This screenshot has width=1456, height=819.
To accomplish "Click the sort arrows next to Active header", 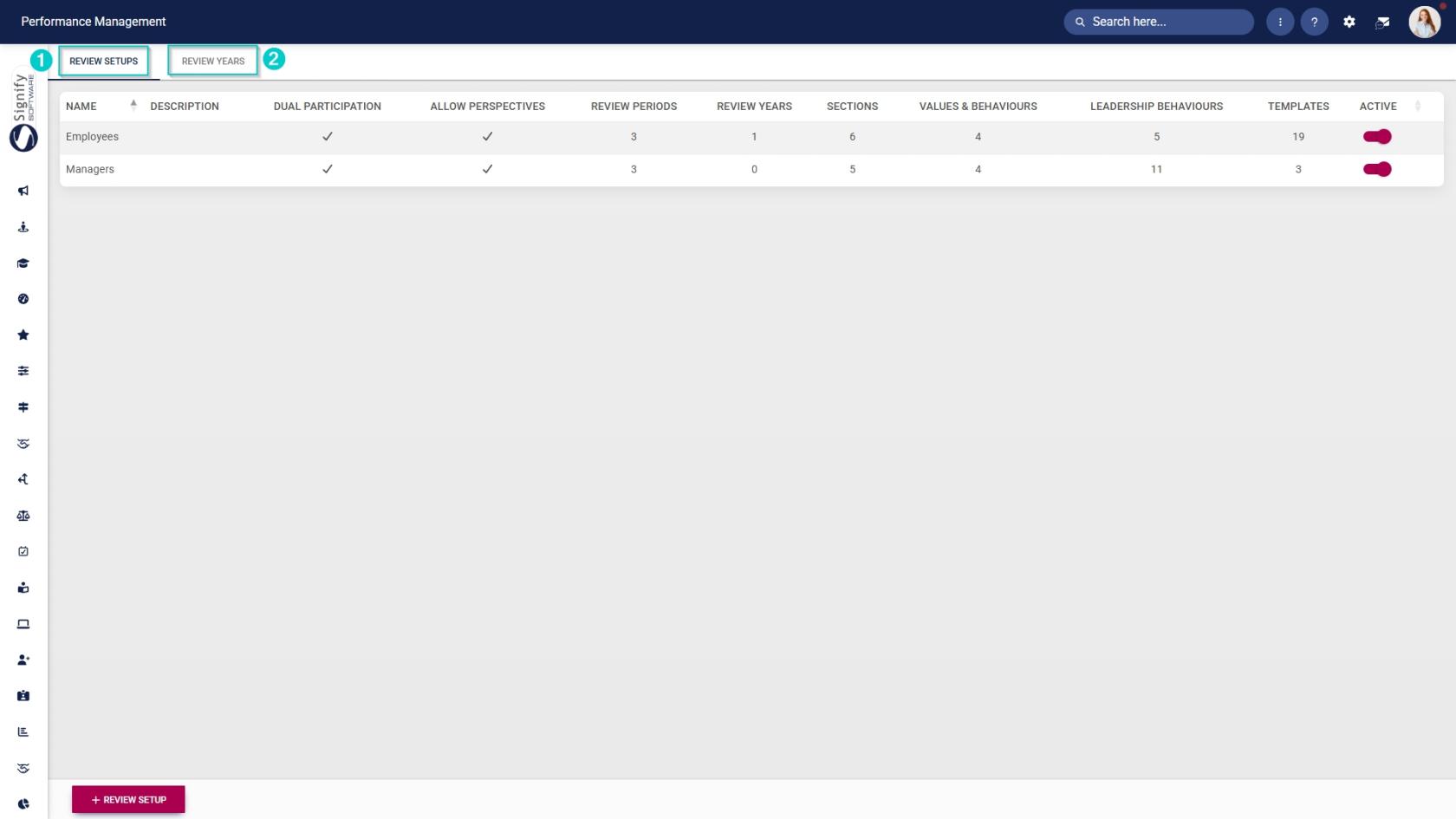I will pos(1418,106).
